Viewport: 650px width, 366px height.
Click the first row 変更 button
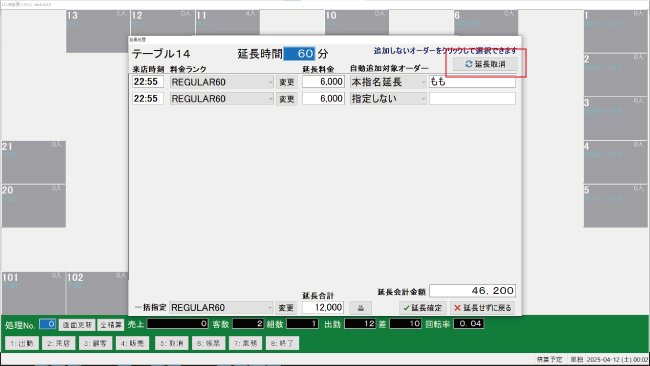click(x=287, y=82)
